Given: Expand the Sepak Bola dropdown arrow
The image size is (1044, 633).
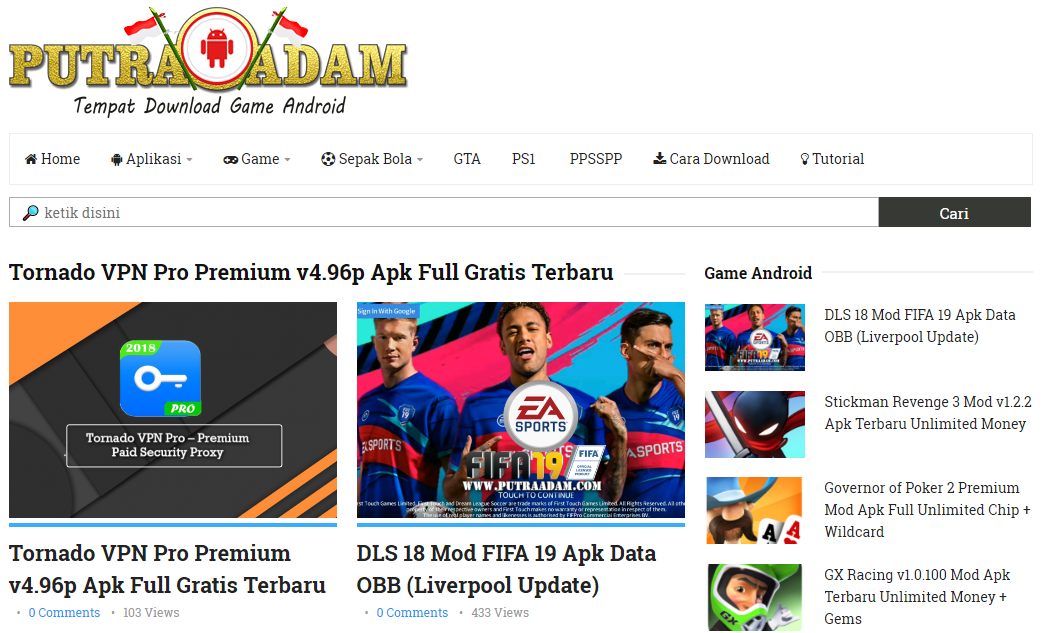Looking at the screenshot, I should pyautogui.click(x=419, y=160).
